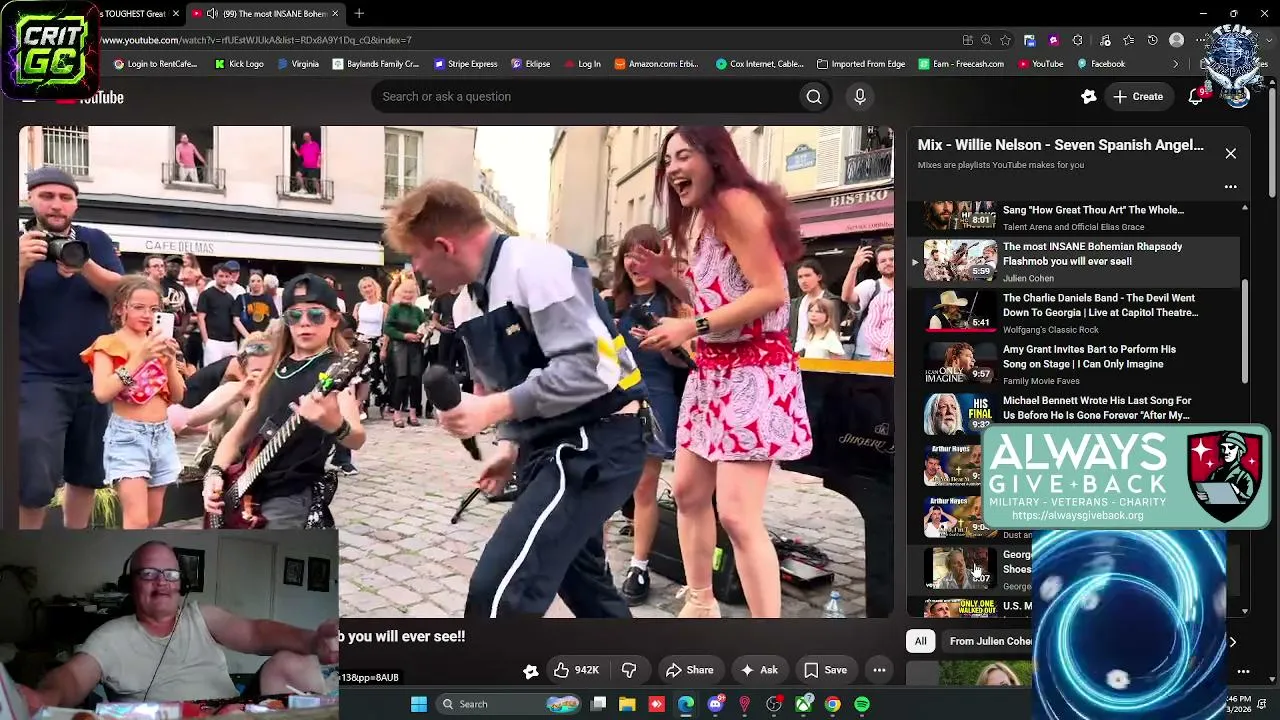Screen dimensions: 1280x720
Task: Click the Share button
Action: pos(690,670)
